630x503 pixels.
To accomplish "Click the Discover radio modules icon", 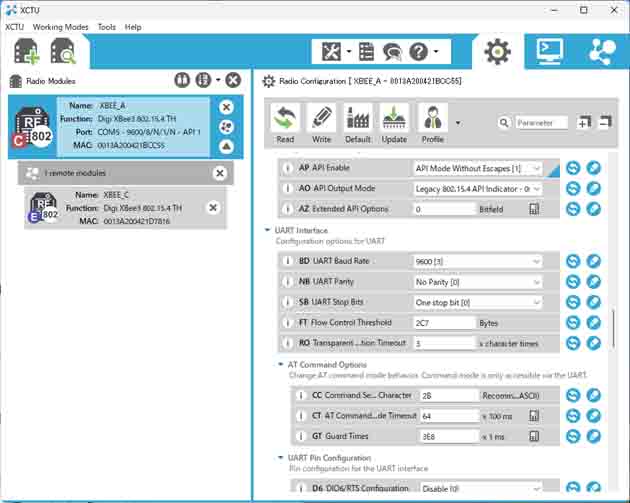I will tap(63, 51).
